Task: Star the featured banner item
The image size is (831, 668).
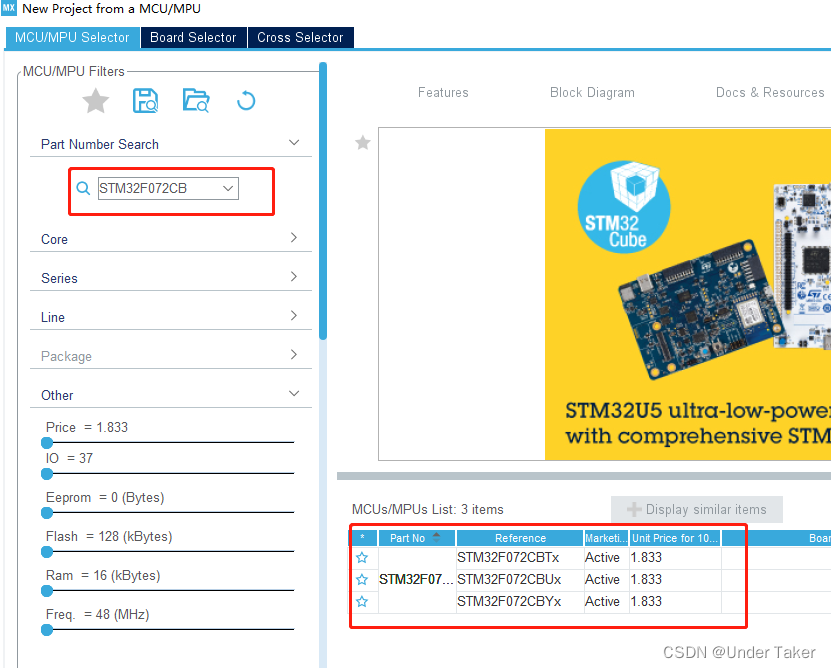Action: [x=363, y=143]
